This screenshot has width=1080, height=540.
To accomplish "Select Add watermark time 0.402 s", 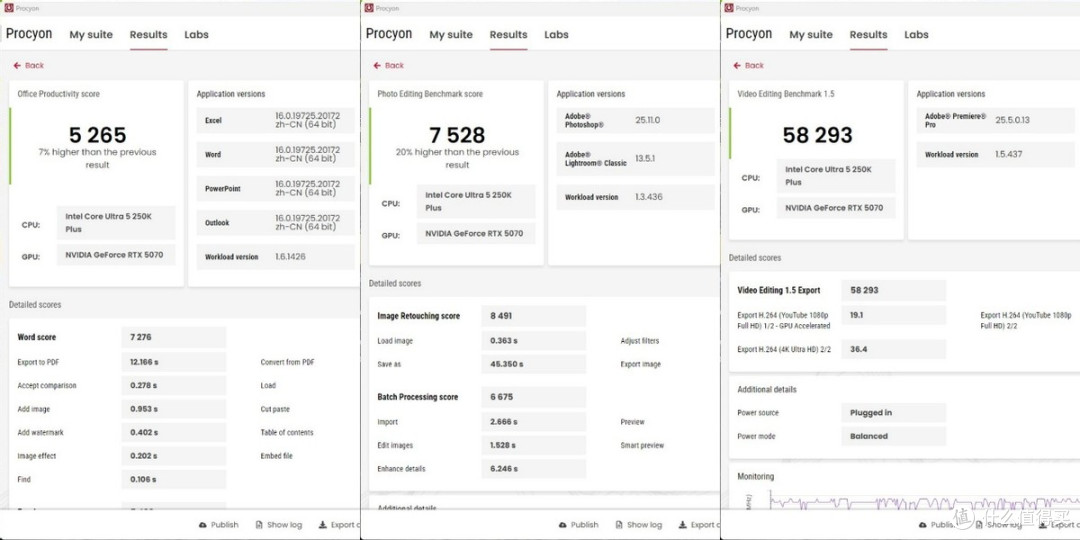I will click(x=174, y=433).
